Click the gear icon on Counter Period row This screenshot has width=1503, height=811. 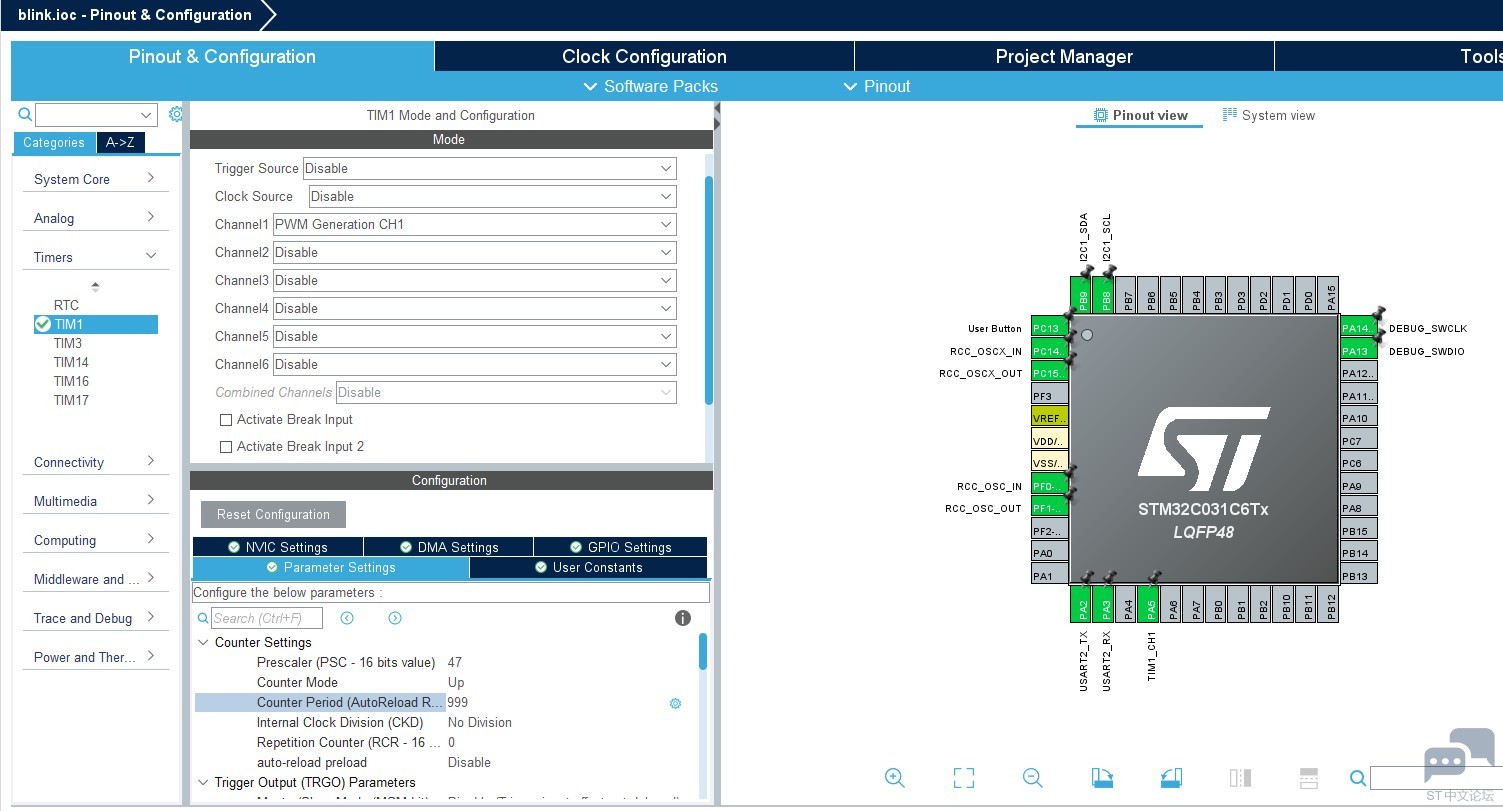(675, 703)
